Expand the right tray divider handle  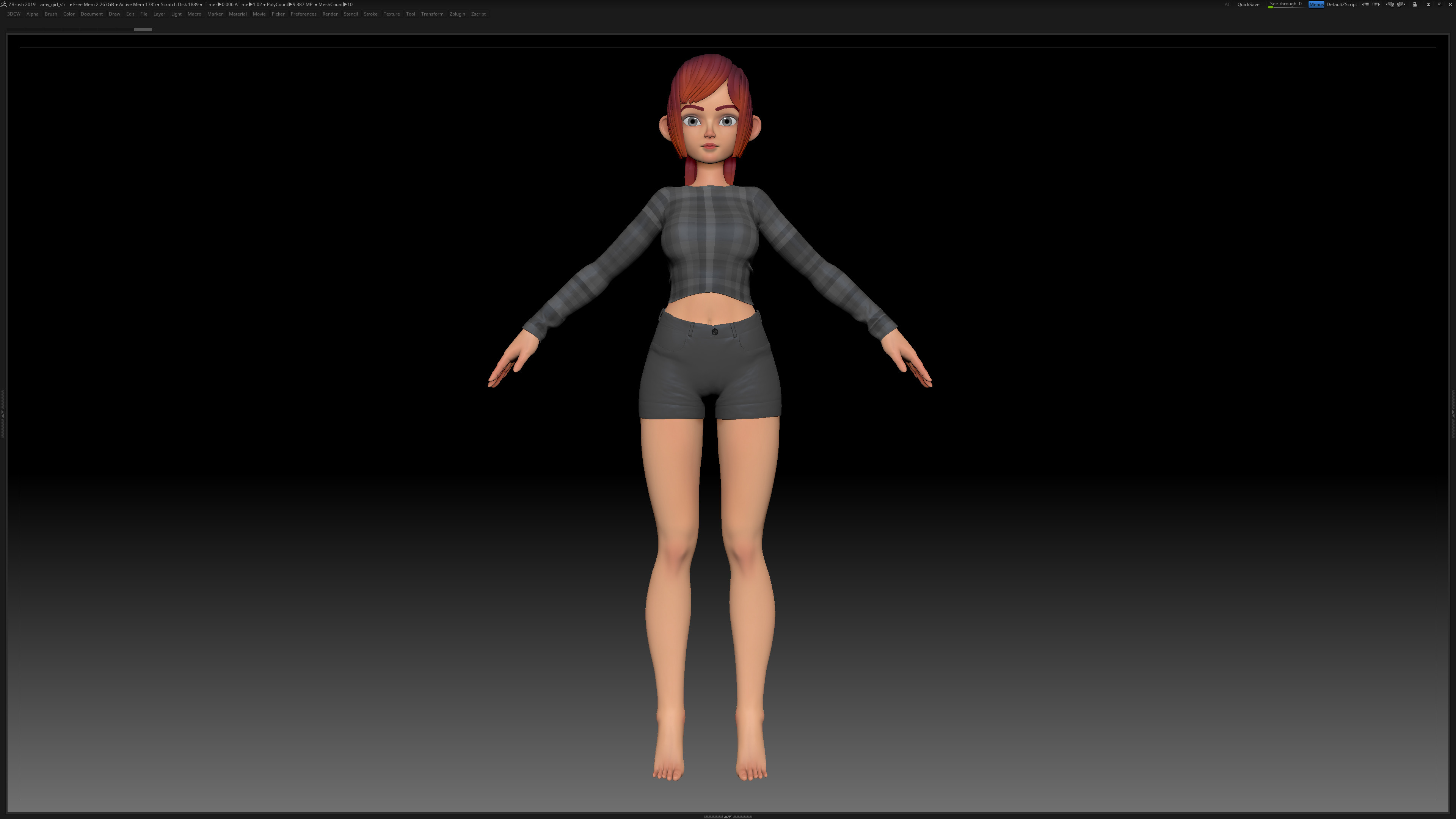(1453, 414)
